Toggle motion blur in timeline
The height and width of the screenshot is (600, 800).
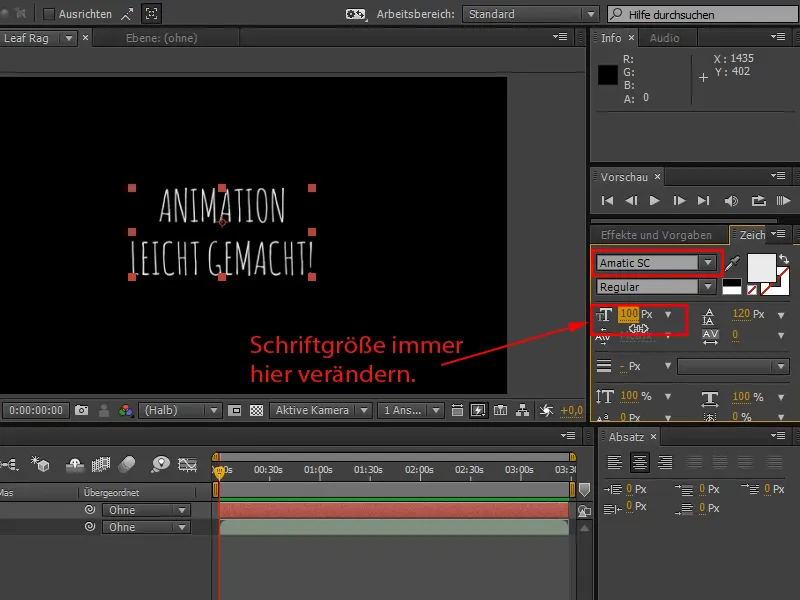coord(127,464)
